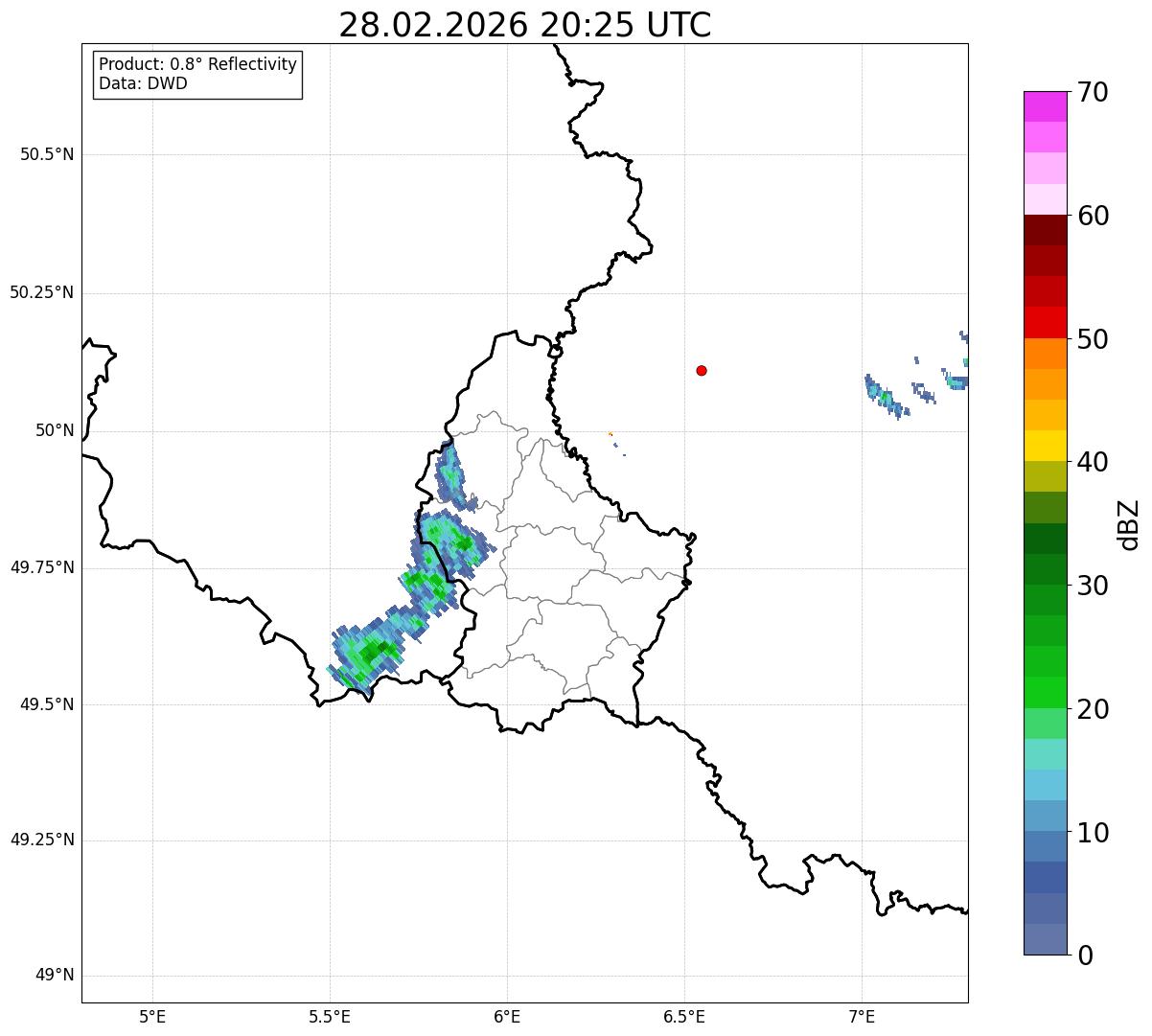The height and width of the screenshot is (1036, 1152).
Task: Select the bright green 20 dBZ color band
Action: click(1045, 693)
